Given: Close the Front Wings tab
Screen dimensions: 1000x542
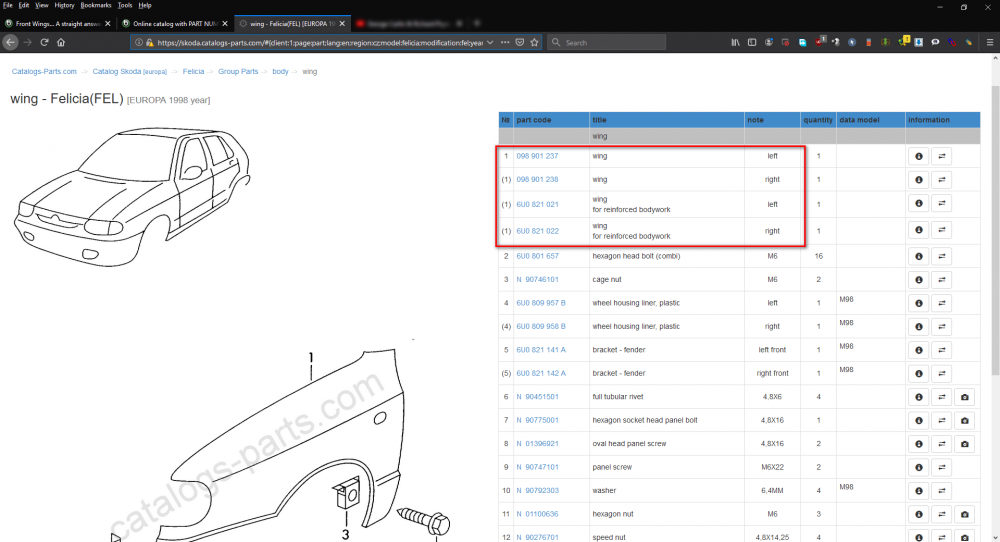Looking at the screenshot, I should click(x=108, y=24).
